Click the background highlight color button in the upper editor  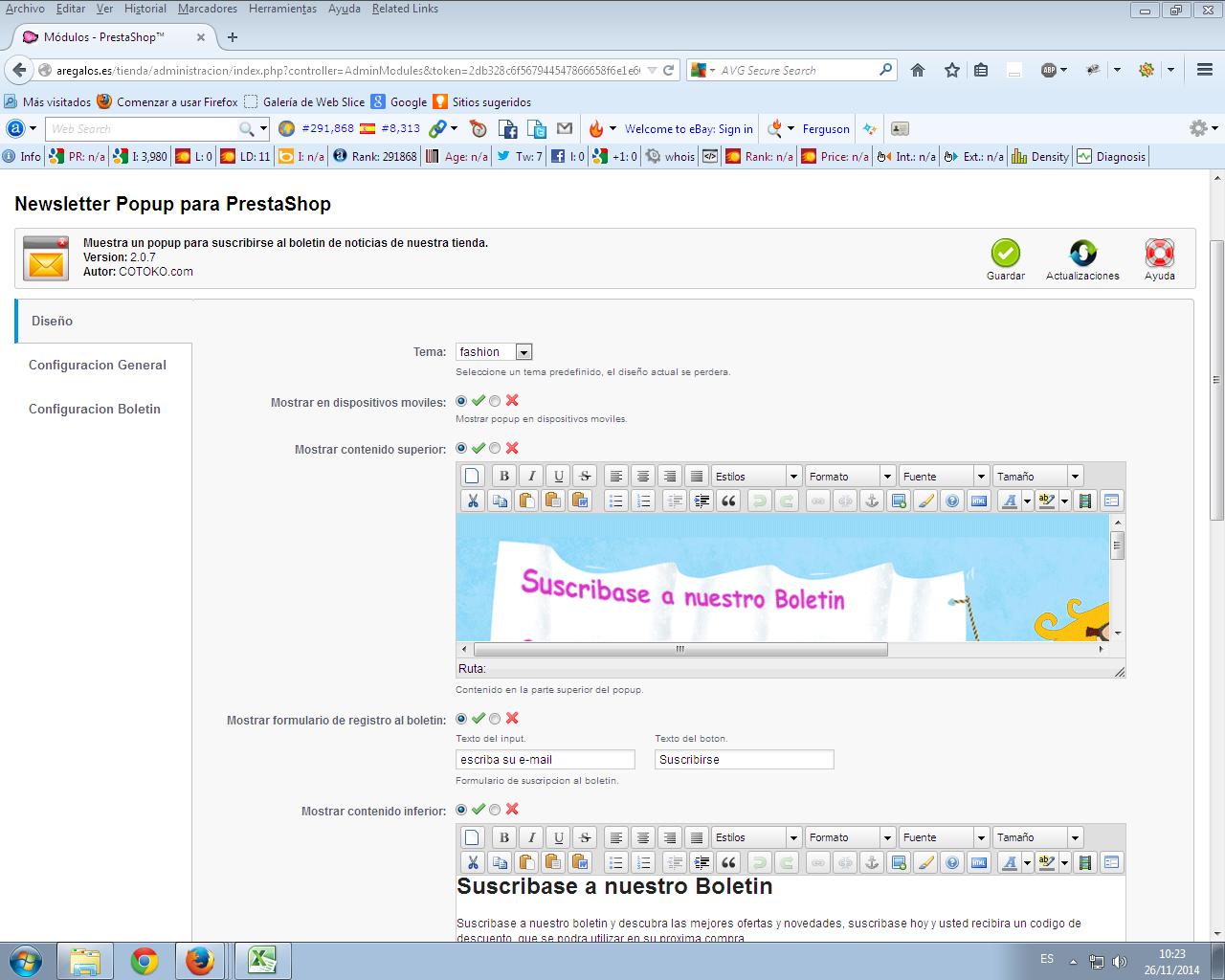point(1047,501)
